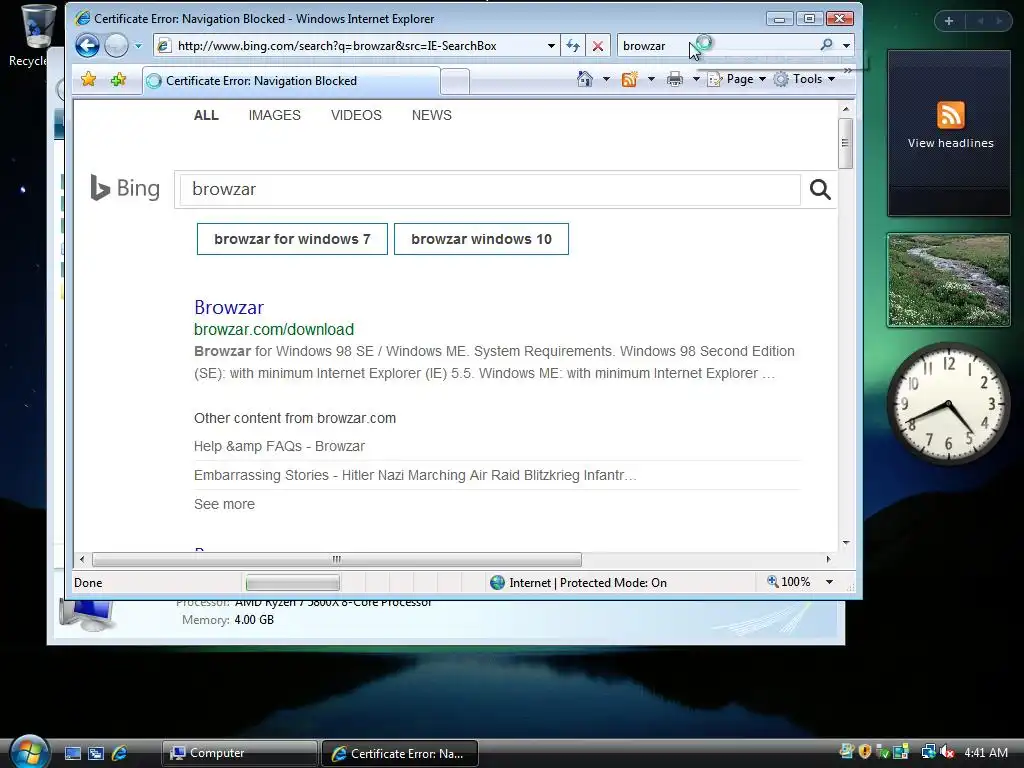Click the security shield tray icon
The height and width of the screenshot is (768, 1024).
(x=865, y=752)
